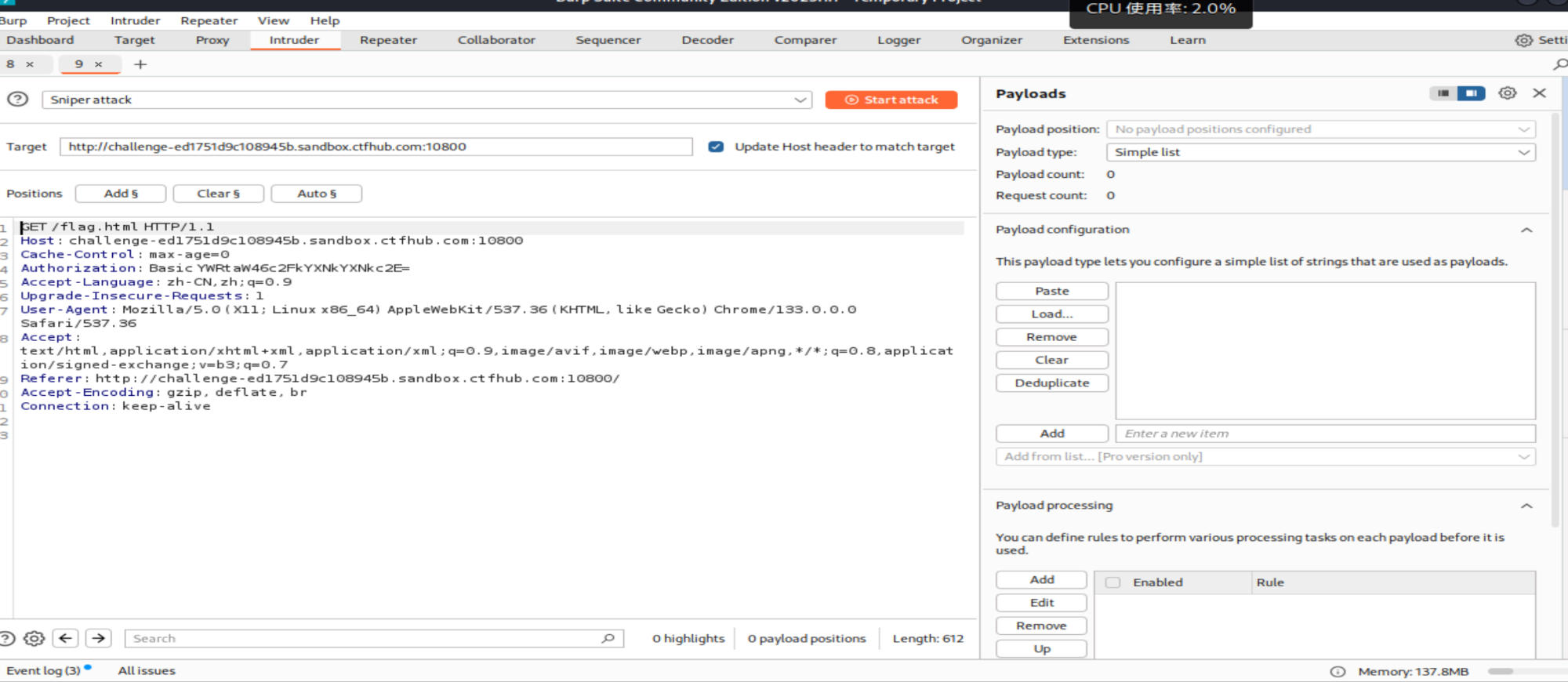Image resolution: width=1568 pixels, height=682 pixels.
Task: Open the editor settings gear at the bottom
Action: click(x=34, y=638)
